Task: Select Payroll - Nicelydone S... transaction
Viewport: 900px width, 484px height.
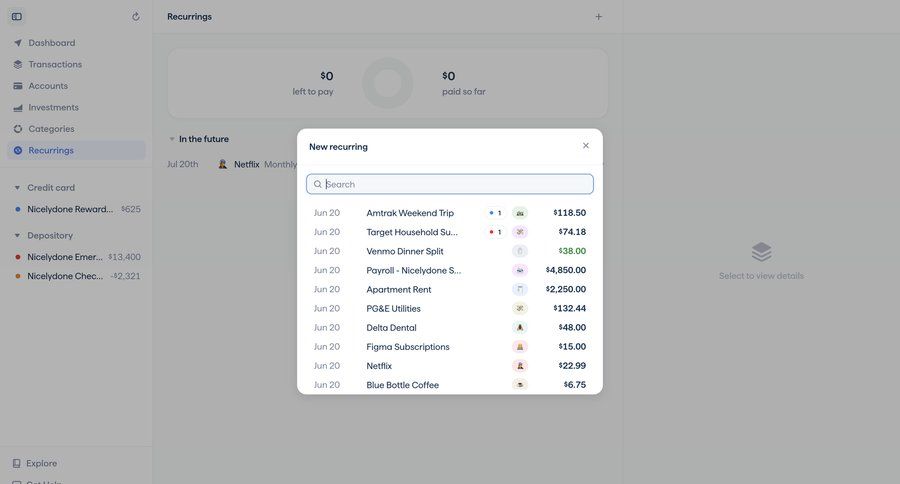Action: pos(450,270)
